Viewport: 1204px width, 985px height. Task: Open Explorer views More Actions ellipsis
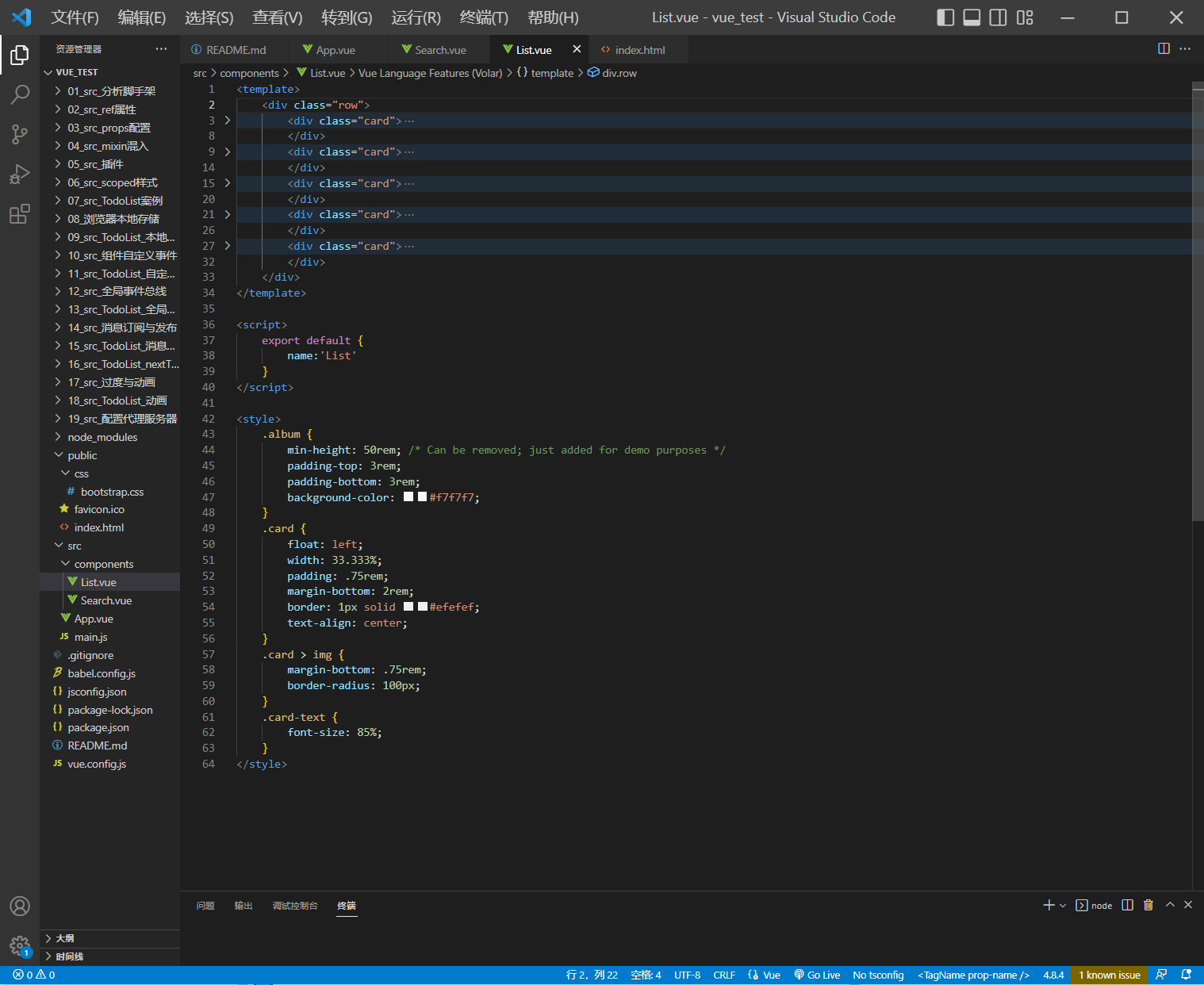click(x=162, y=49)
